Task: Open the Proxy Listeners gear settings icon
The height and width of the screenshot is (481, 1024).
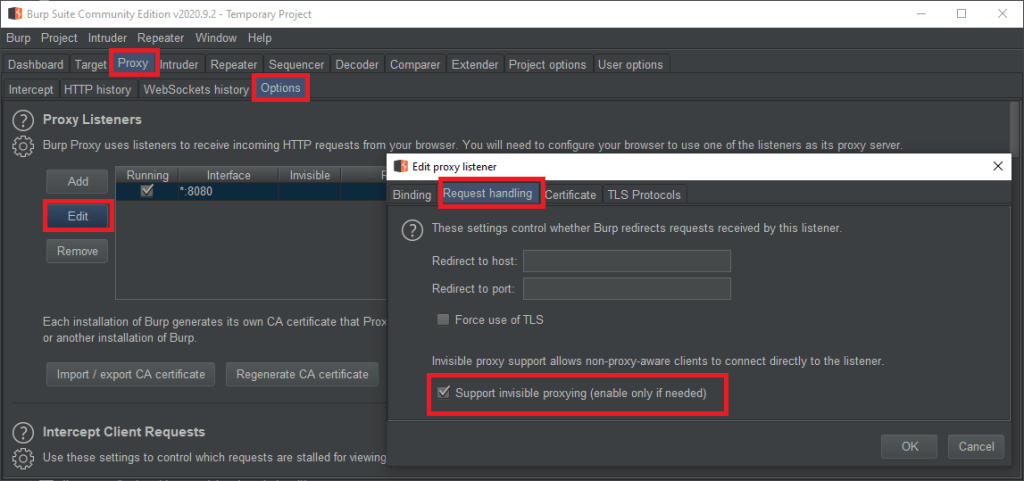Action: (x=22, y=146)
